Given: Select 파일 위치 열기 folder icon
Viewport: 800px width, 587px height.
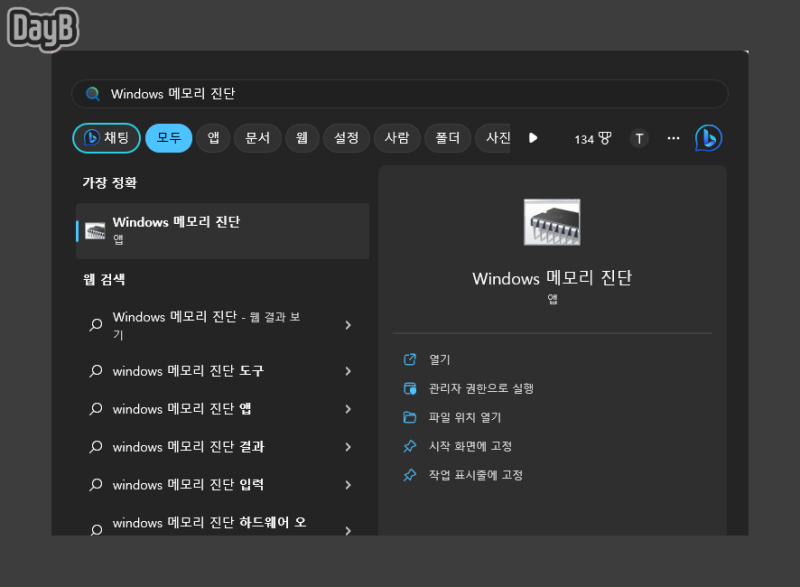Looking at the screenshot, I should tap(409, 417).
